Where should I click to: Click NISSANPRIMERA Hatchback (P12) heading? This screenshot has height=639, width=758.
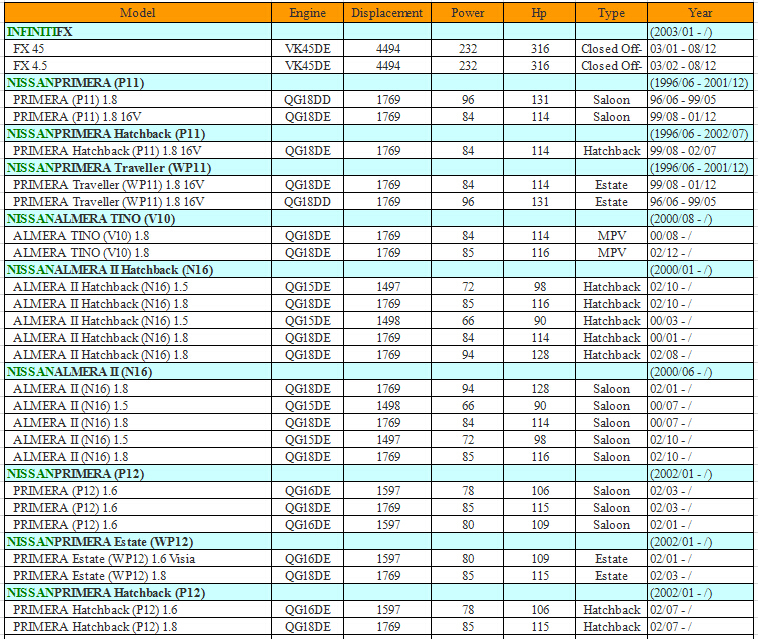coord(106,593)
